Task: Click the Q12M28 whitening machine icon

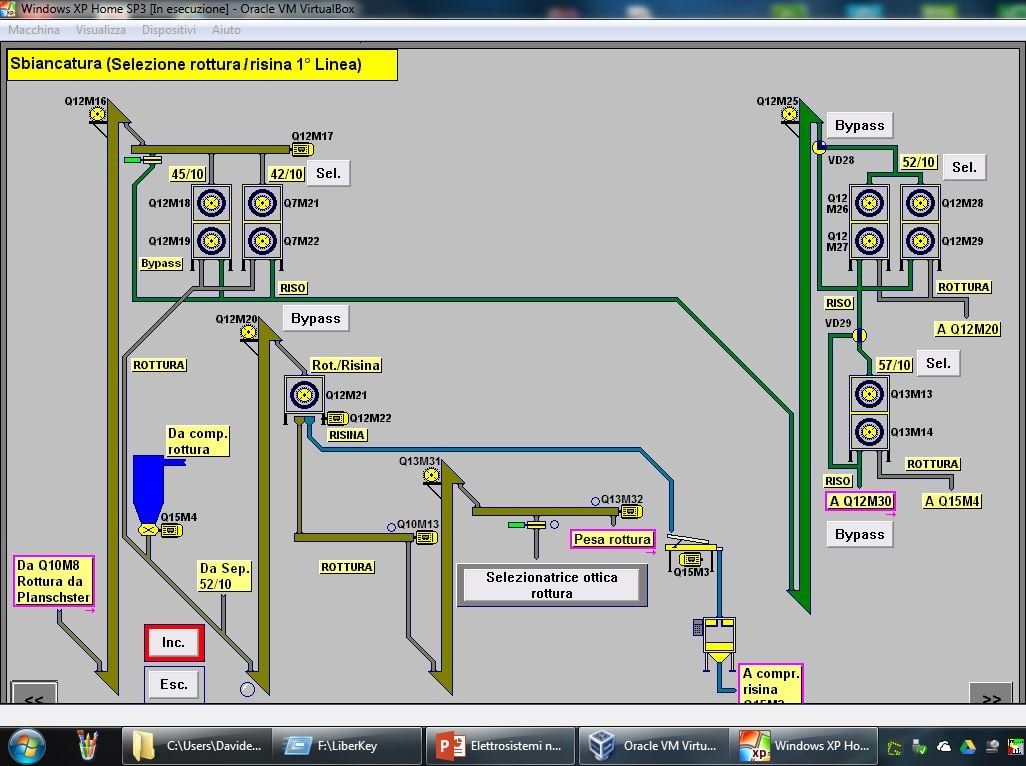Action: [919, 204]
